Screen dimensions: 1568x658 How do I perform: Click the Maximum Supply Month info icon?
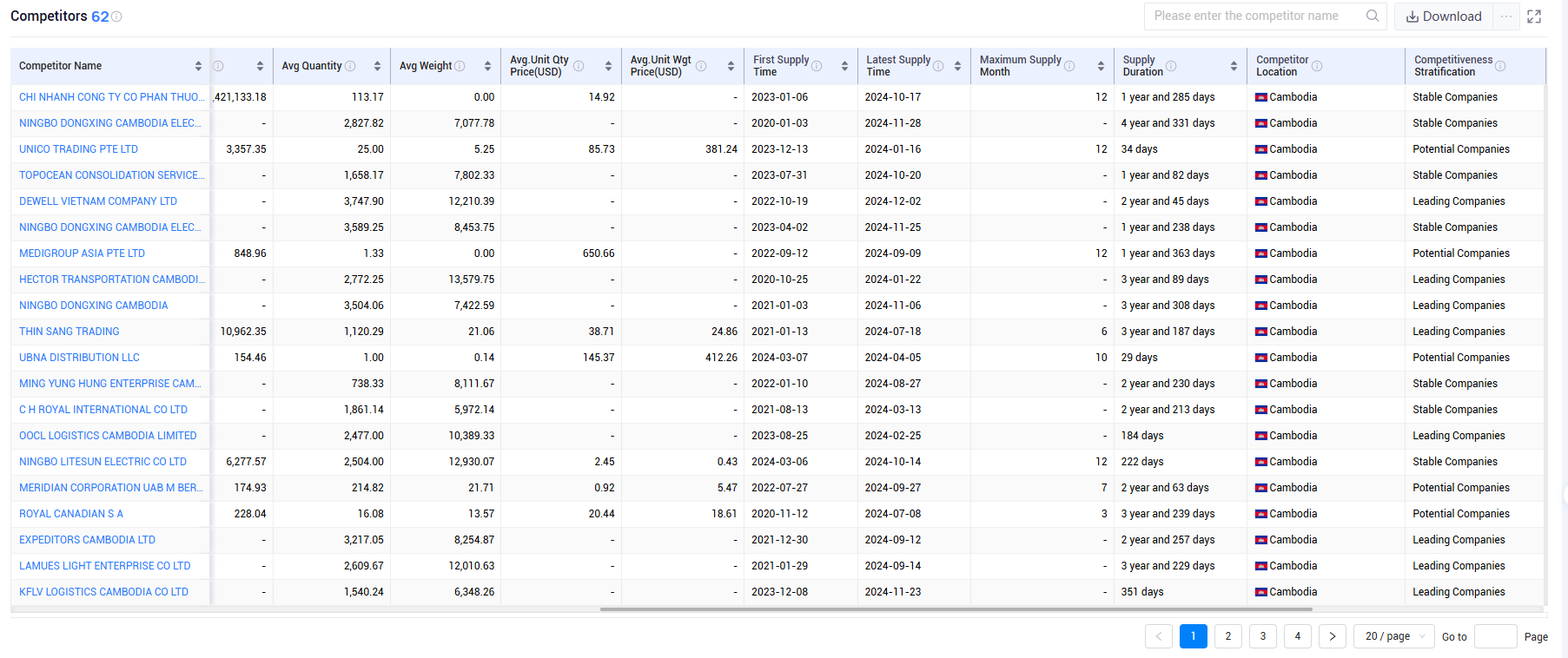pyautogui.click(x=1069, y=66)
